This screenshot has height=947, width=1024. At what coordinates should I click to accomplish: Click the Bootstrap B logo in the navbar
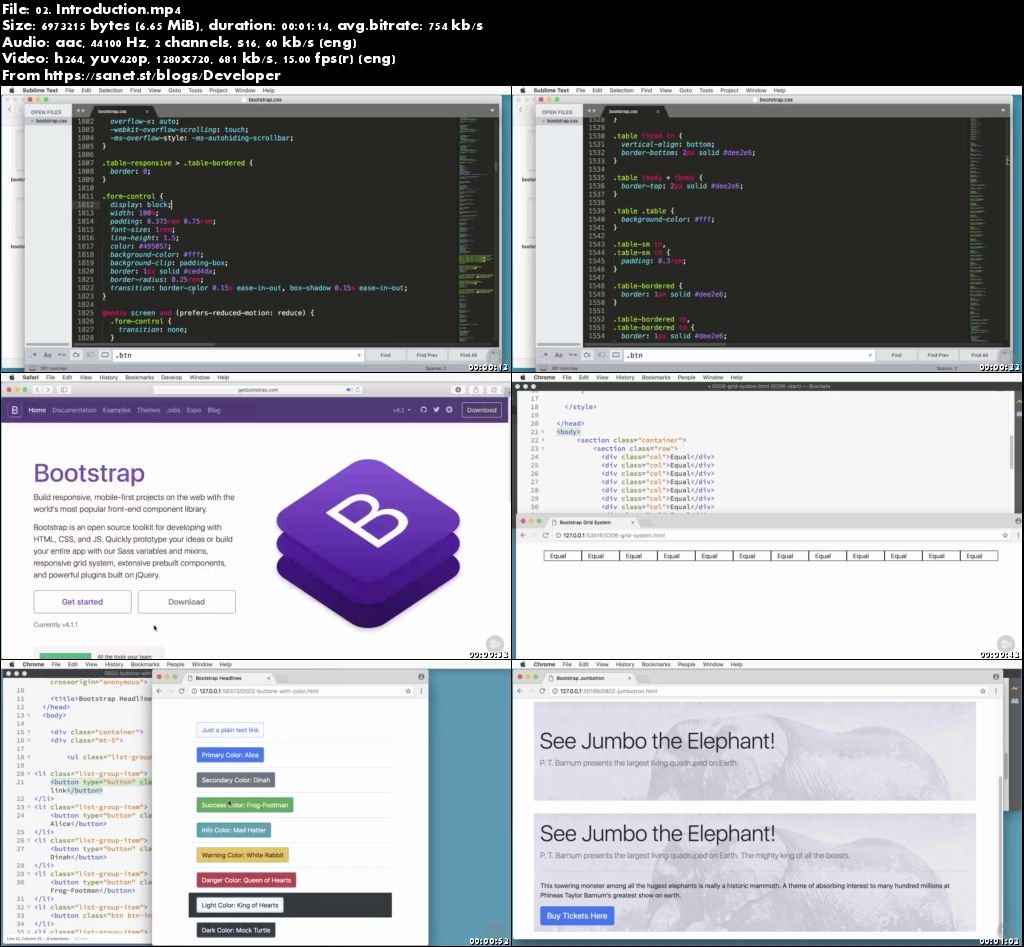14,410
